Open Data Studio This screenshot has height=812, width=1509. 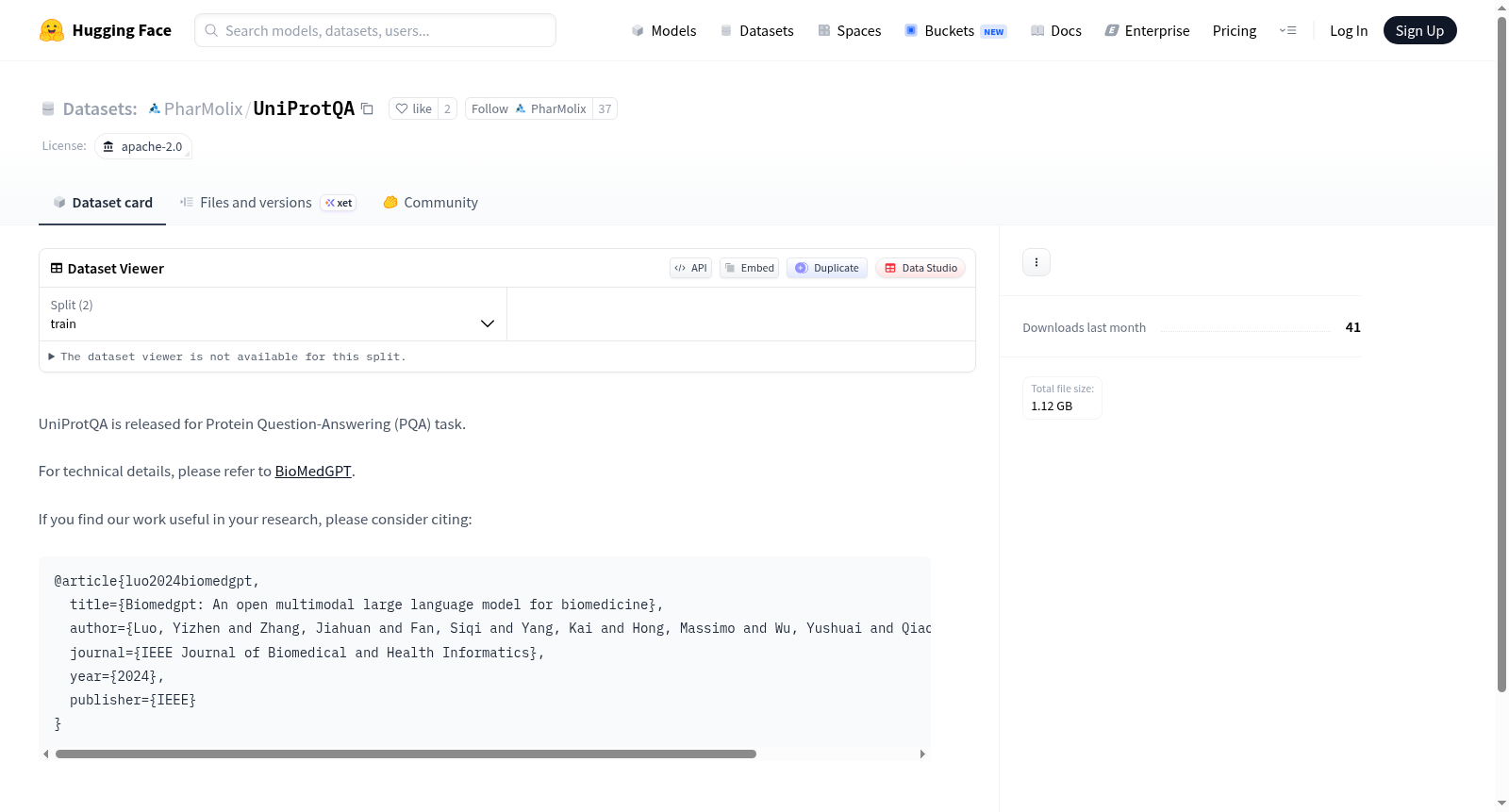click(x=920, y=268)
